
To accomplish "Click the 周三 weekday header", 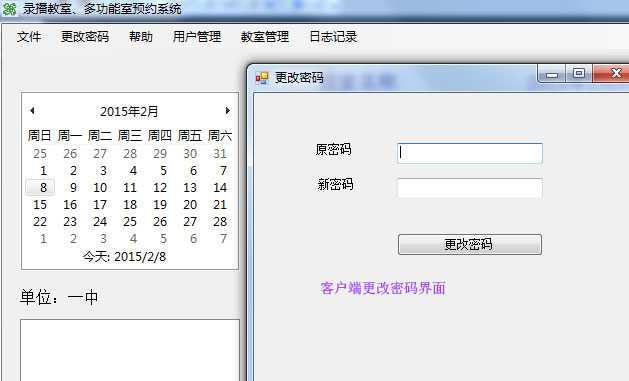I will pyautogui.click(x=130, y=136).
